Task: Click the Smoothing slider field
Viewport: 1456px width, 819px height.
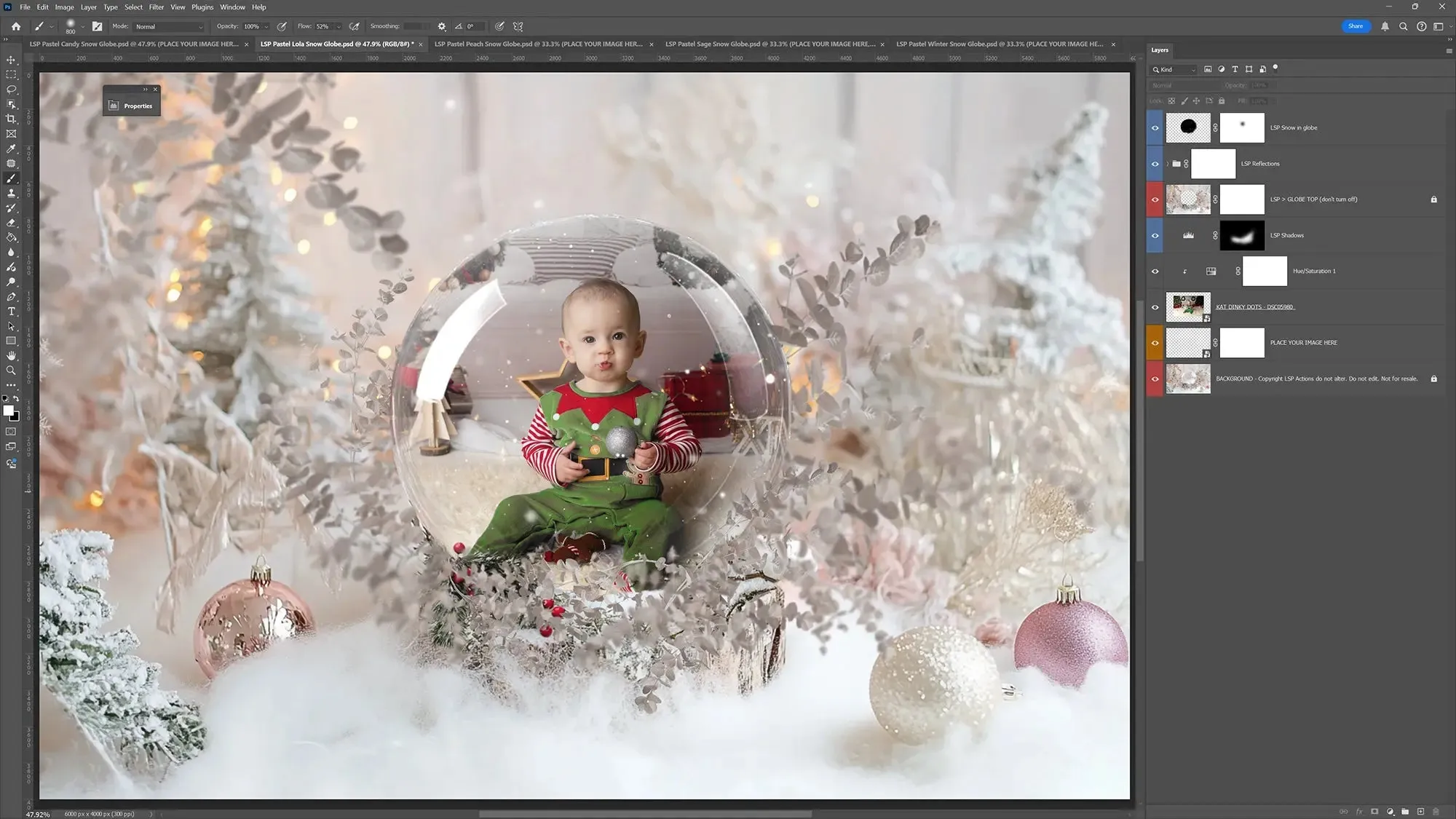Action: click(x=417, y=26)
